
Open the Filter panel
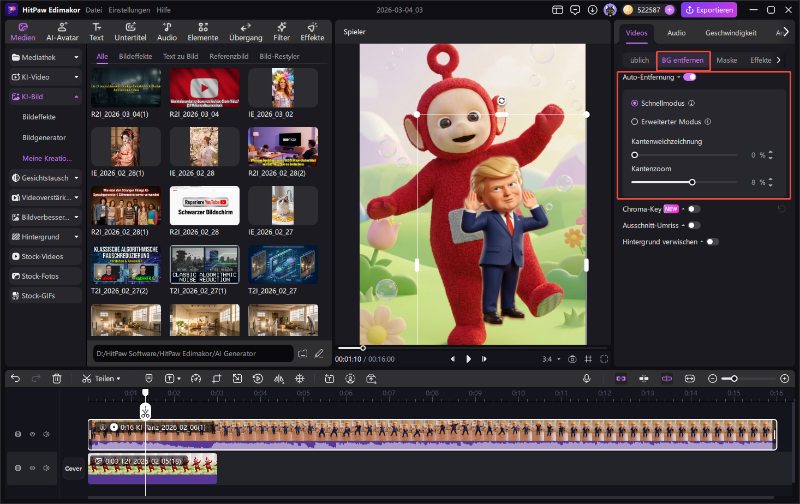tap(281, 32)
